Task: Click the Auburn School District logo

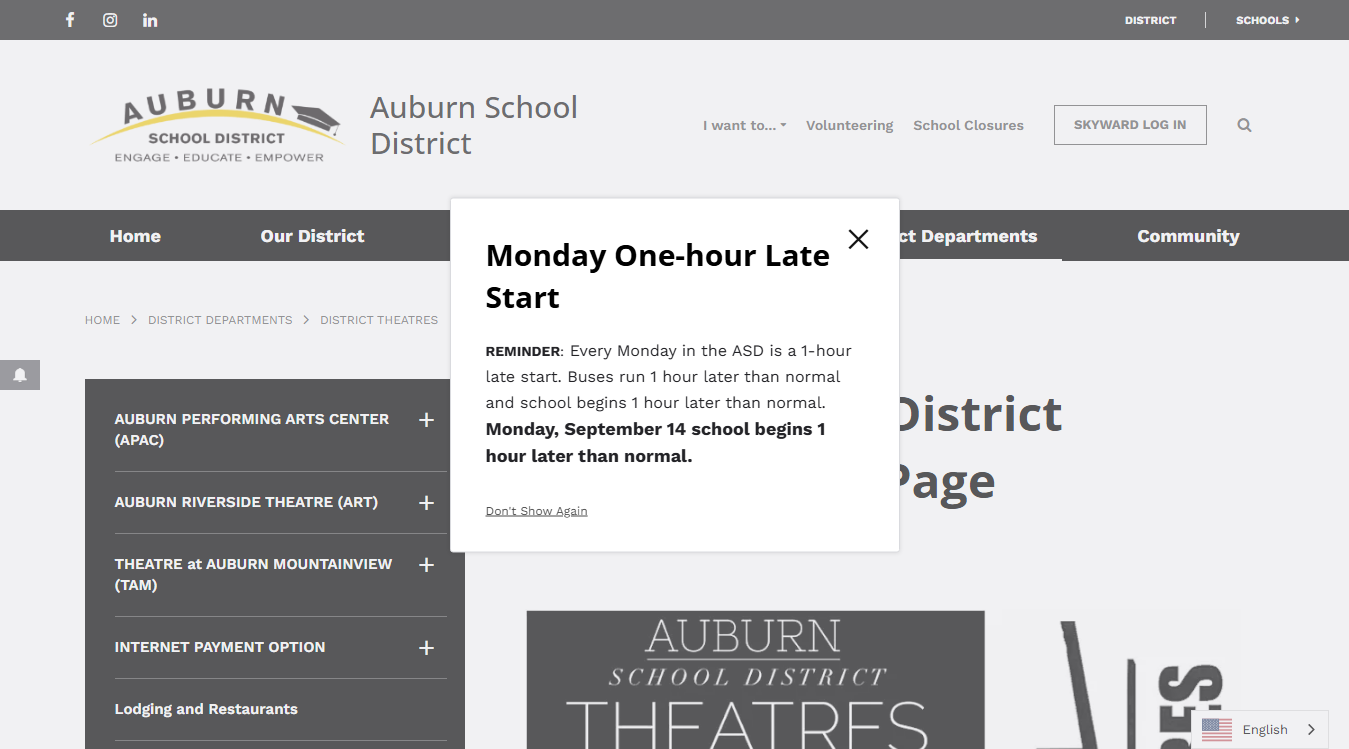Action: click(216, 126)
